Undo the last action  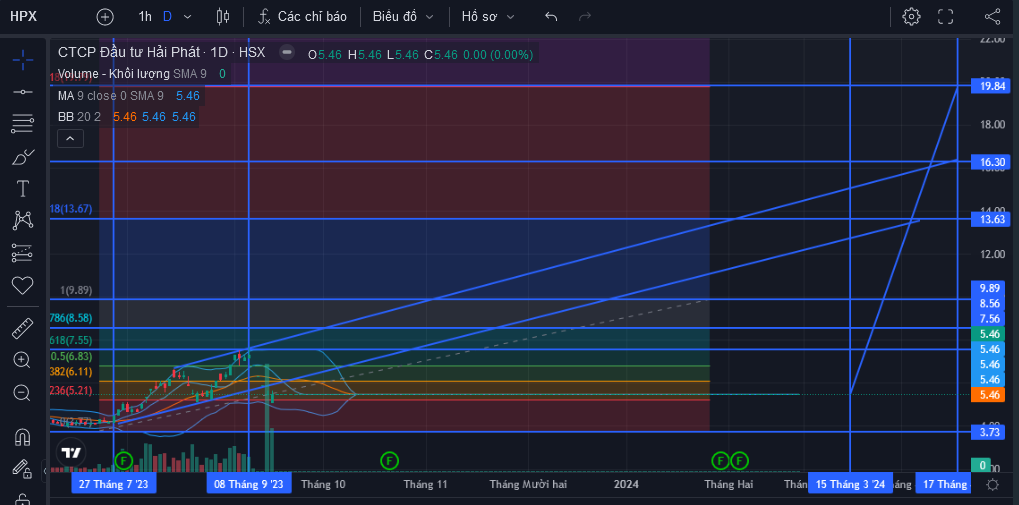[551, 16]
